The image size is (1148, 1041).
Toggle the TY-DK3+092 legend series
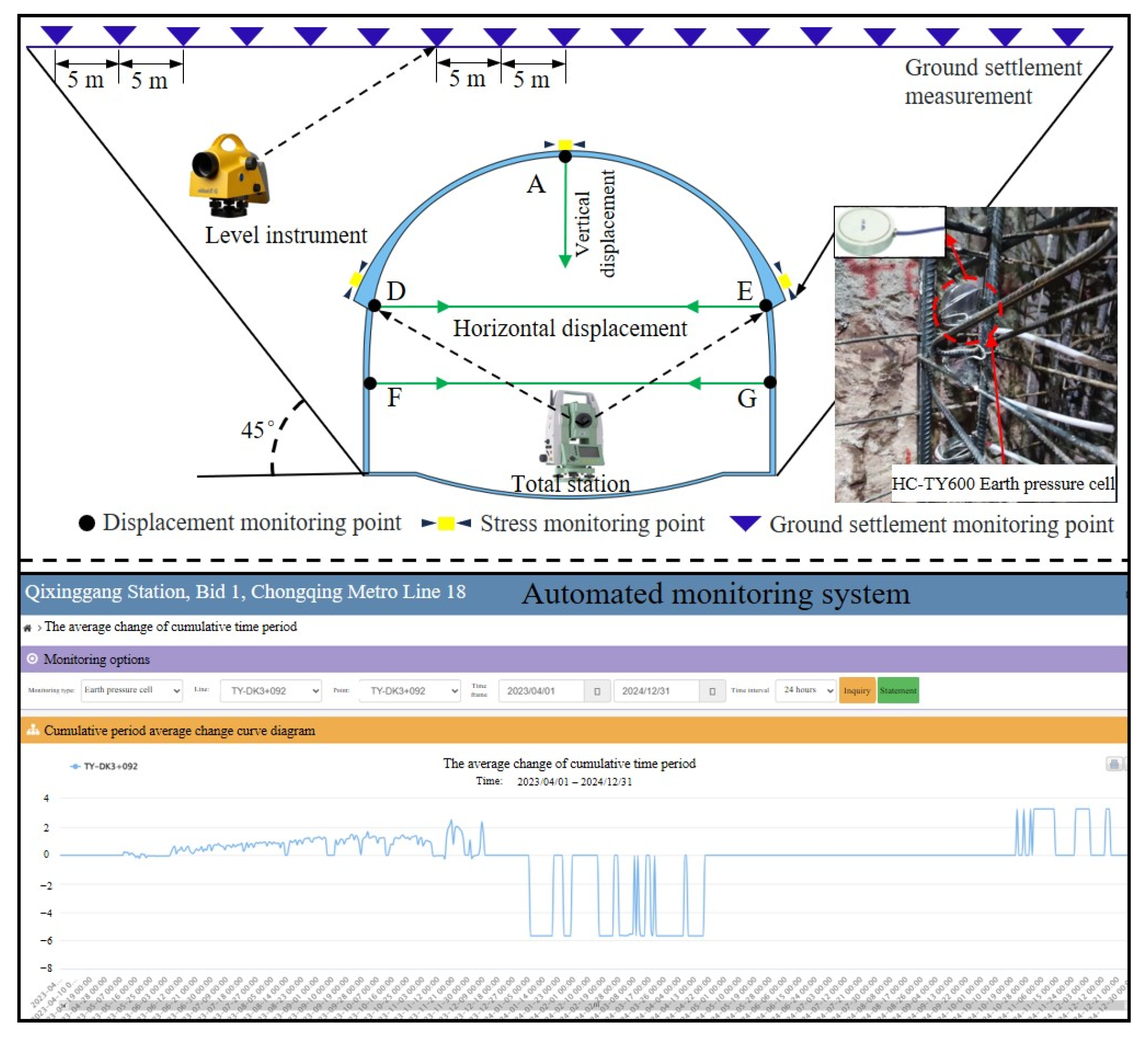tap(104, 766)
